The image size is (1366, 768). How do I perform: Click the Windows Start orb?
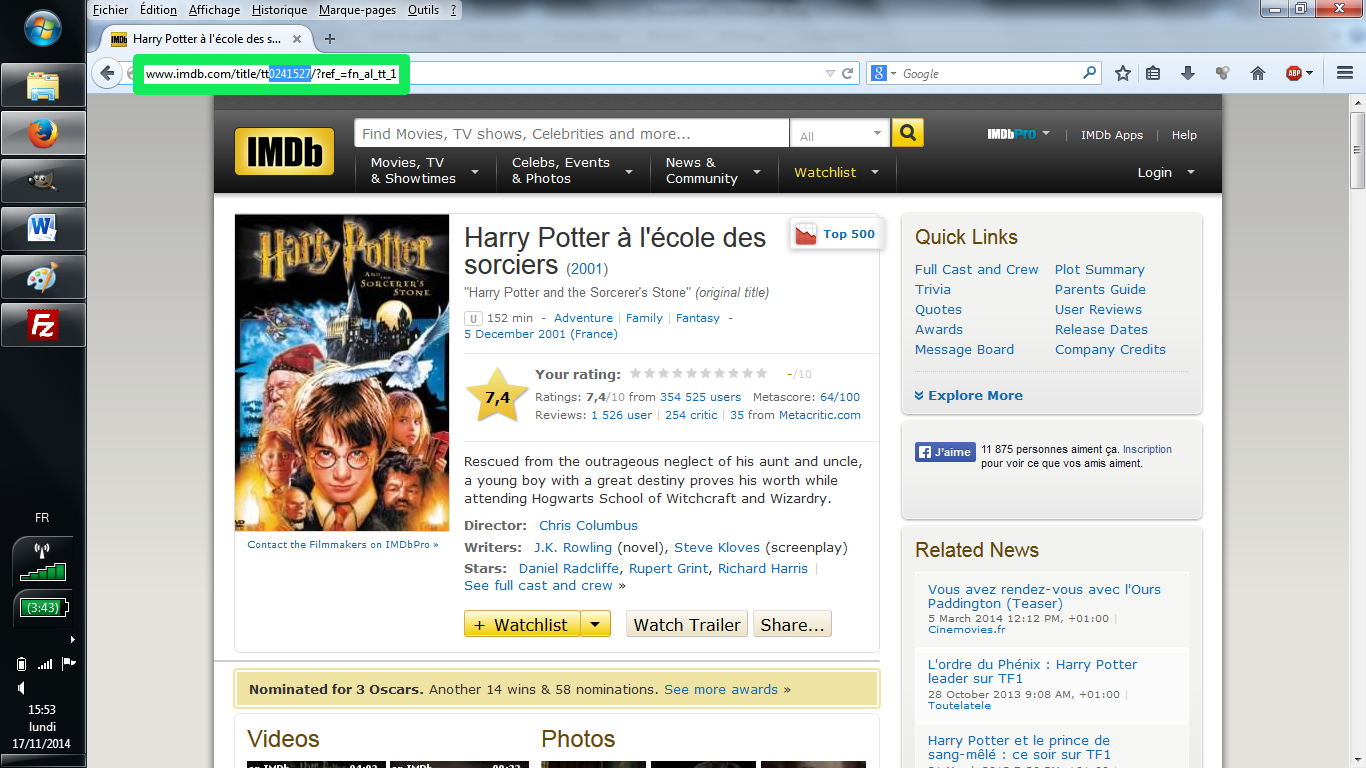(43, 28)
